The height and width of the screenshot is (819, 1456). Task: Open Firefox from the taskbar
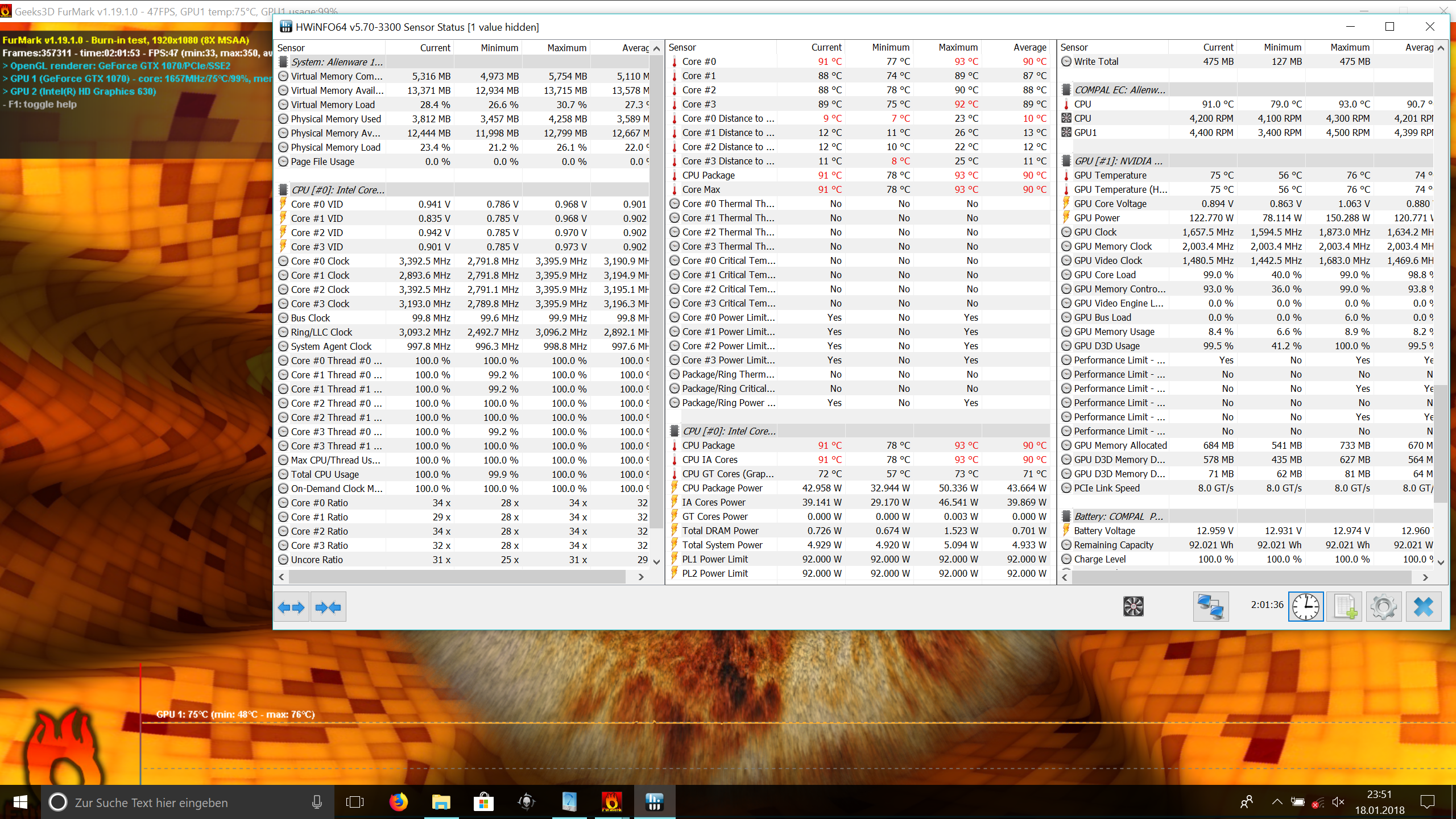(398, 802)
